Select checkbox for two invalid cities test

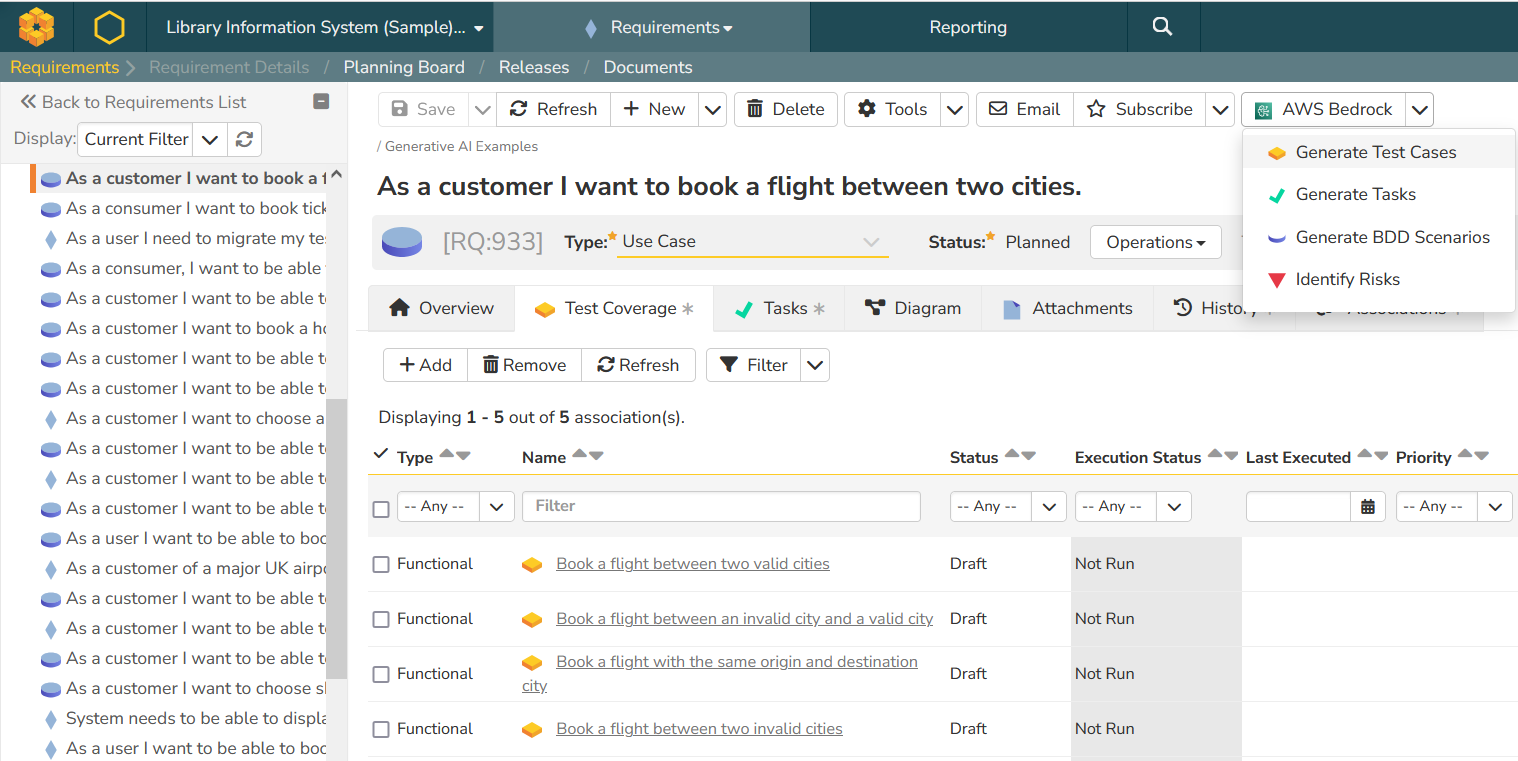pos(381,730)
